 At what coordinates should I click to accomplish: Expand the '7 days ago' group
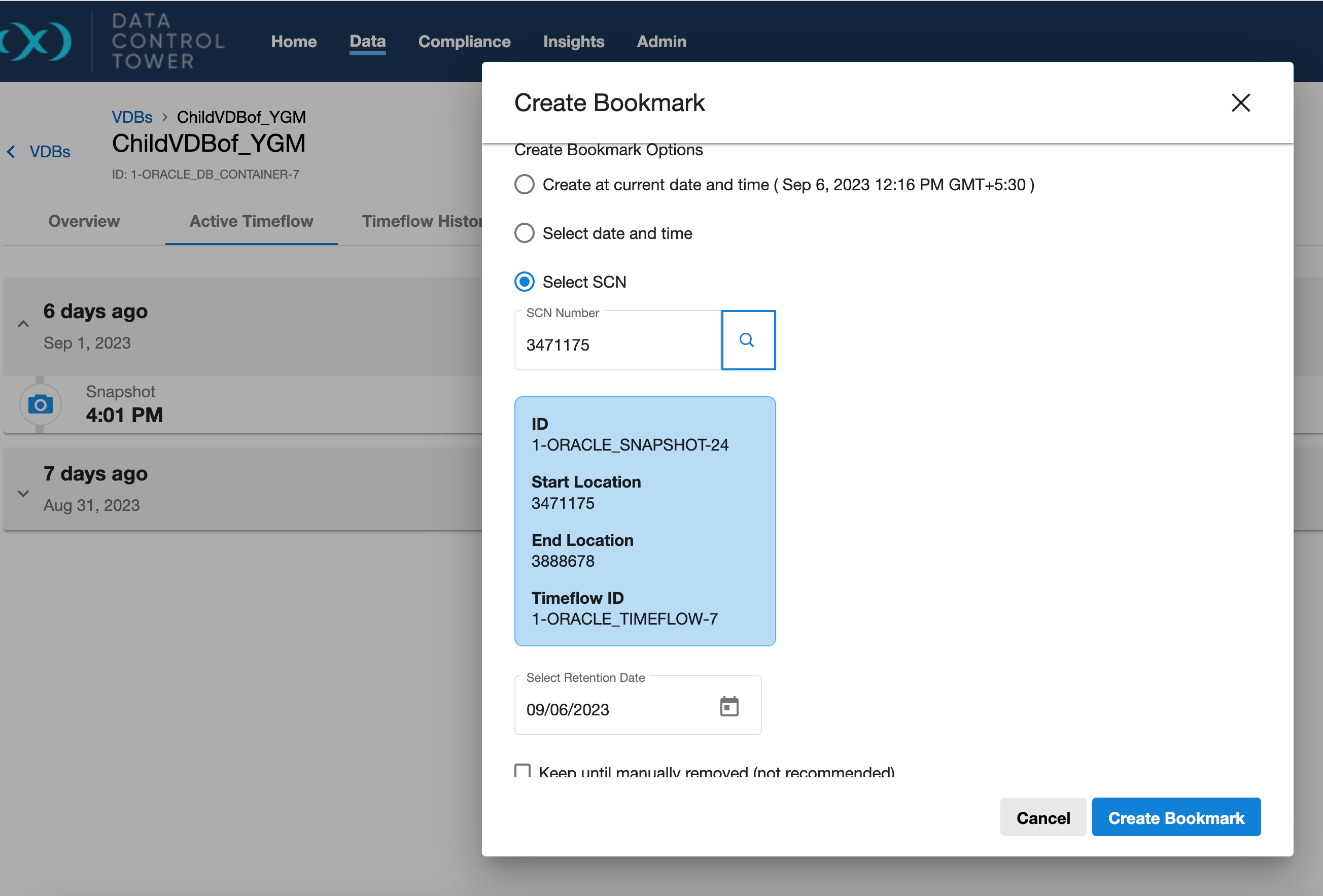(x=23, y=494)
